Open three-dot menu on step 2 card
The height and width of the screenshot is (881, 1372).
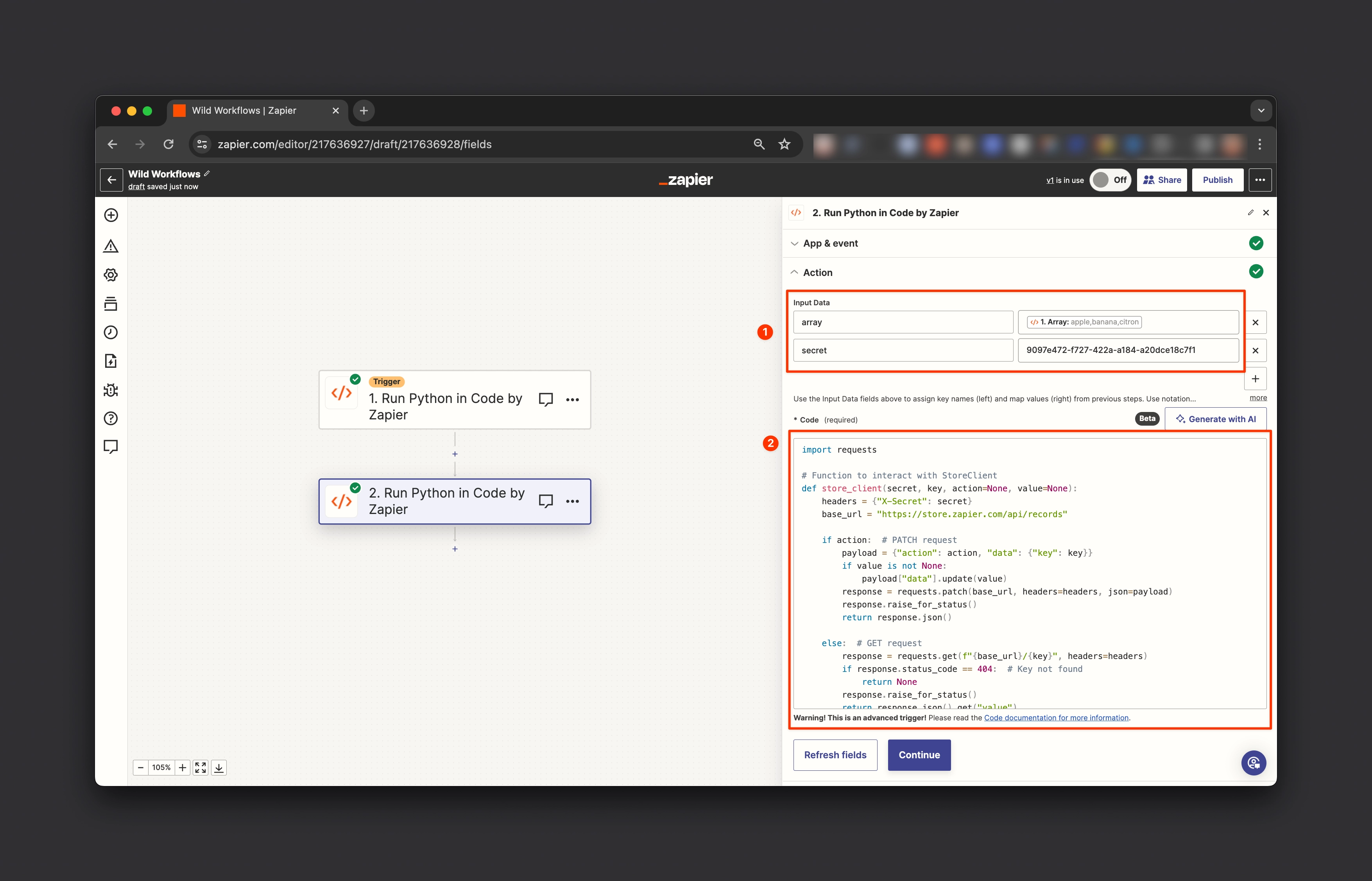pyautogui.click(x=573, y=501)
